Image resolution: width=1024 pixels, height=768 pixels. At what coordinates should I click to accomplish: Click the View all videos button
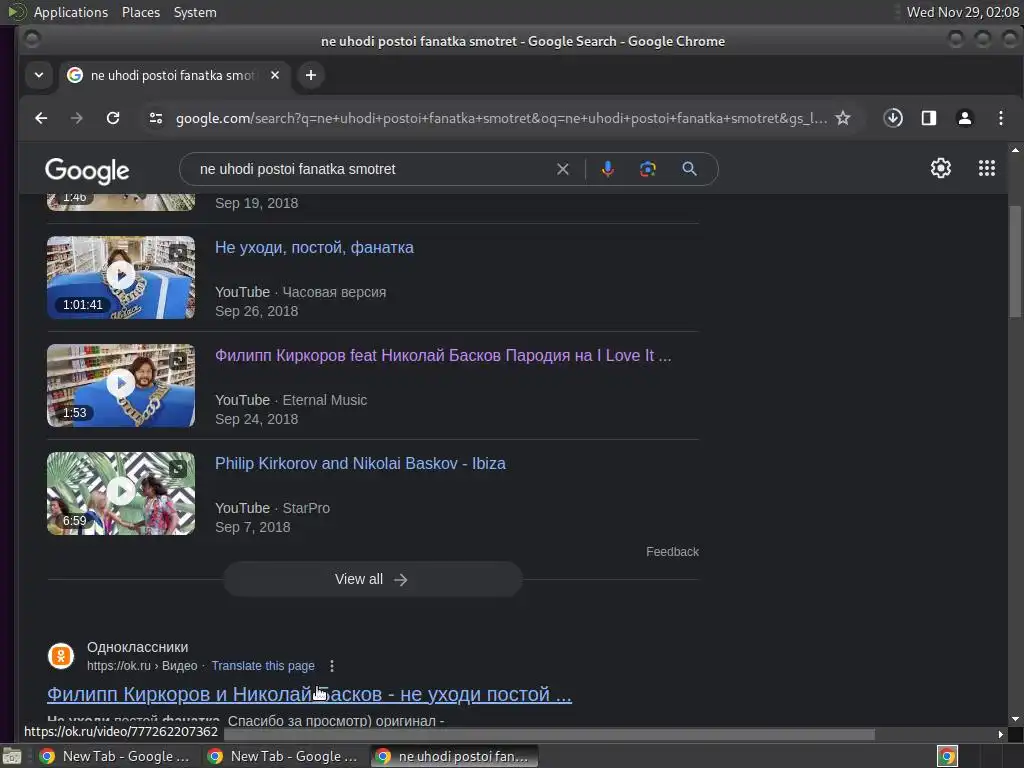372,579
